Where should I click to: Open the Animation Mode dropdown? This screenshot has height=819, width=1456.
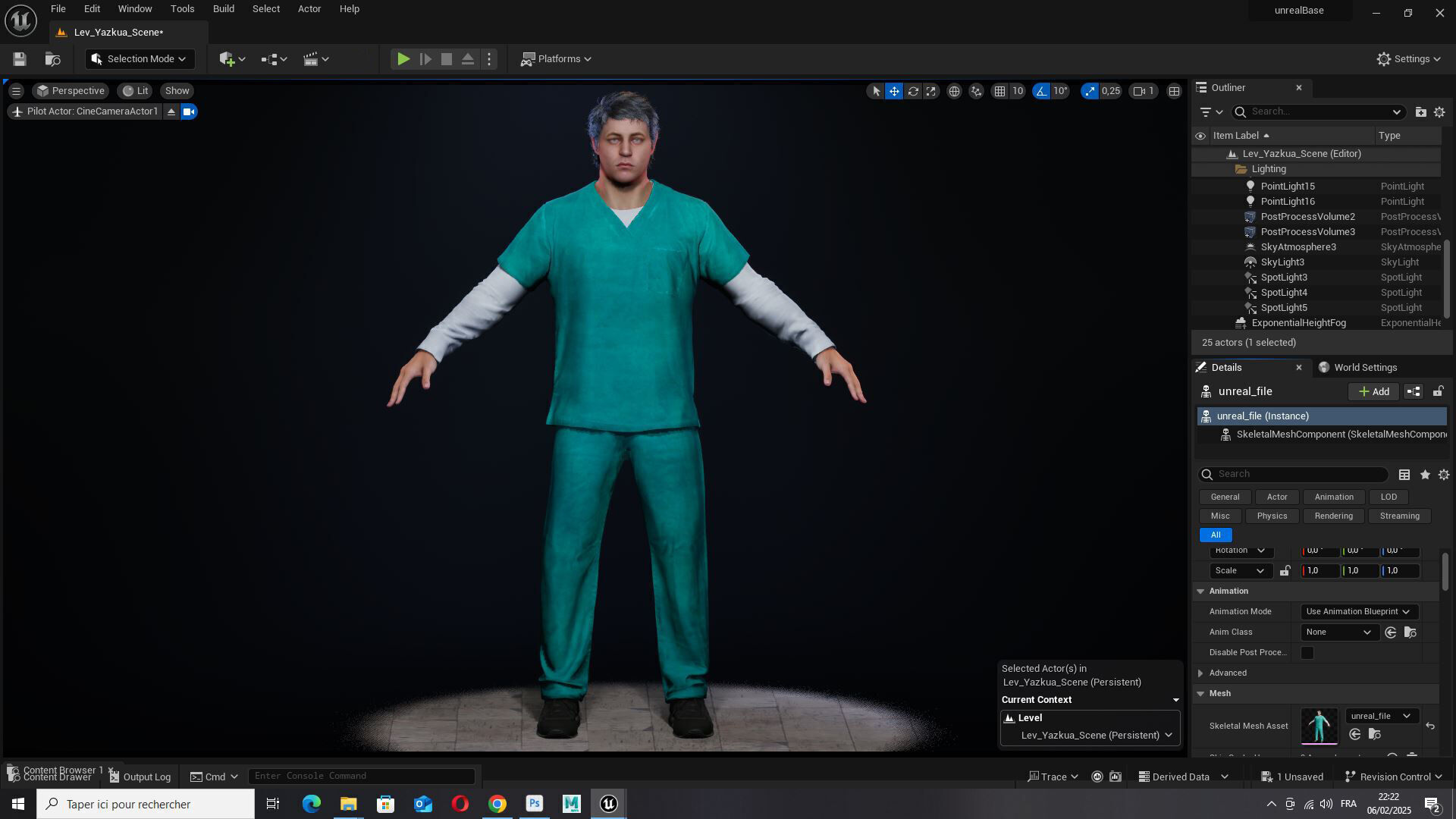point(1358,612)
